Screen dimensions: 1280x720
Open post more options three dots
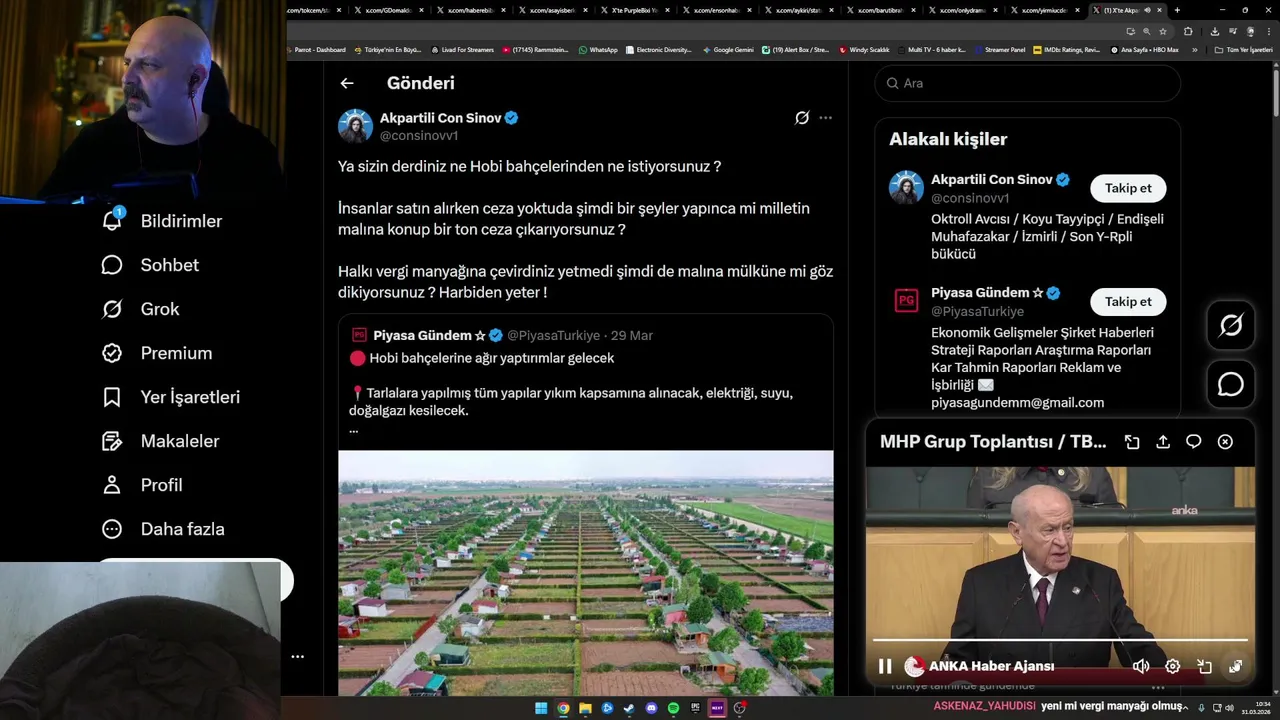(x=825, y=118)
